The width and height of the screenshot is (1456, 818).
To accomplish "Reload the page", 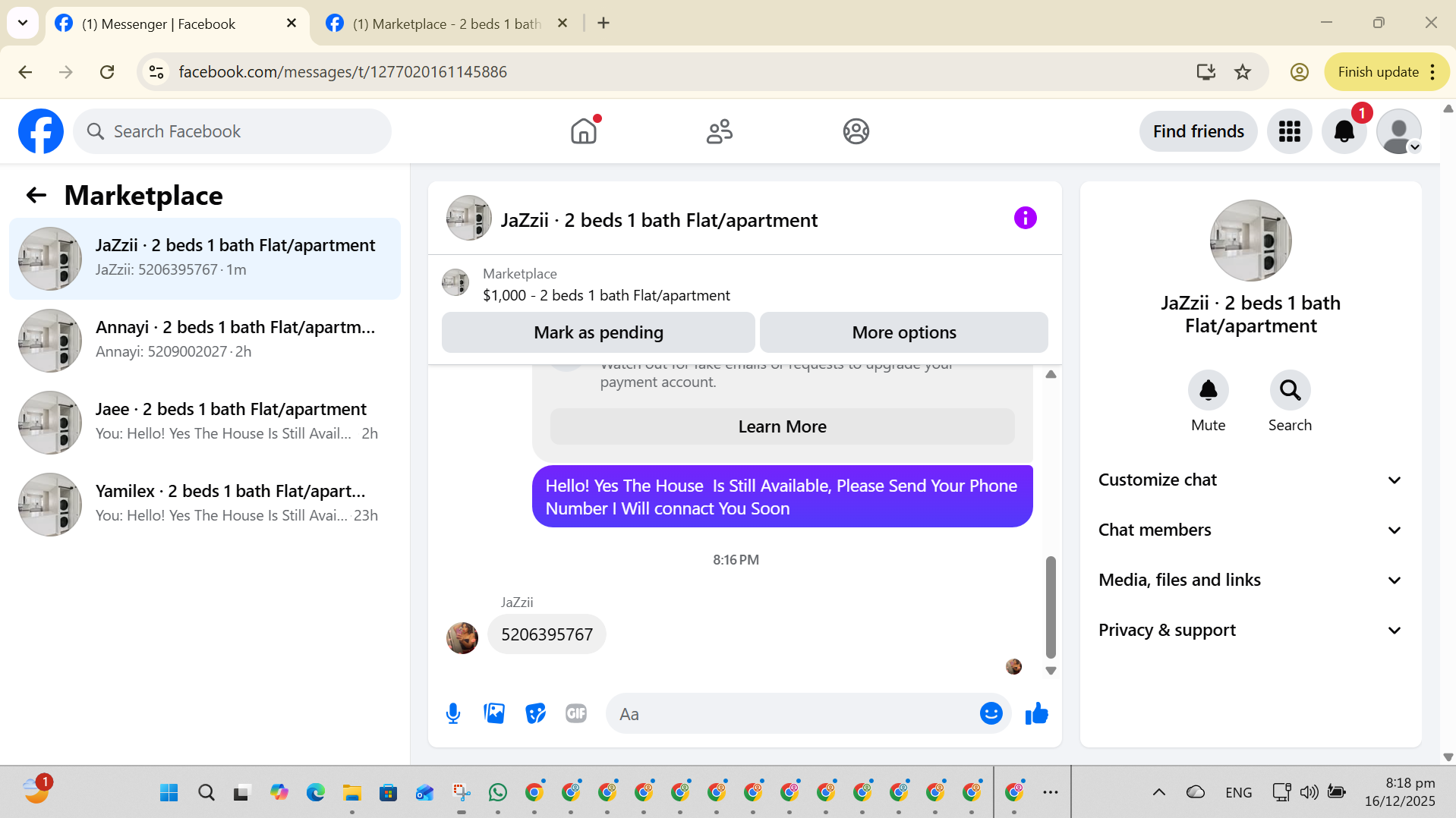I will (x=107, y=72).
